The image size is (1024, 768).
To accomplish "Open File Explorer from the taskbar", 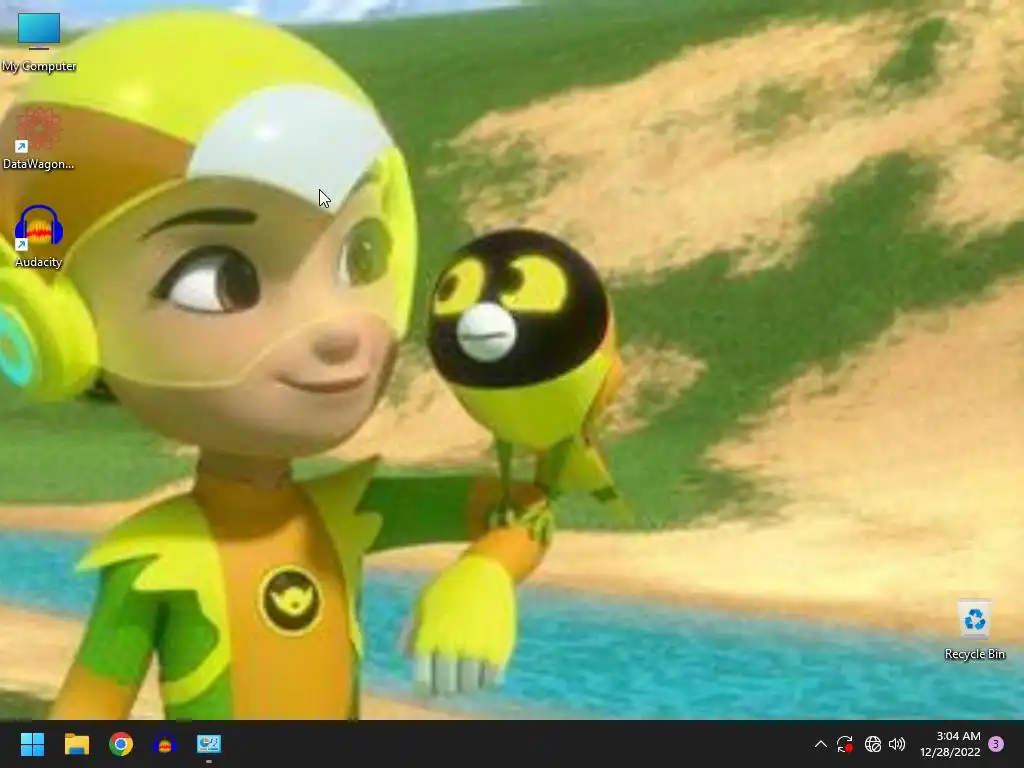I will click(x=76, y=744).
